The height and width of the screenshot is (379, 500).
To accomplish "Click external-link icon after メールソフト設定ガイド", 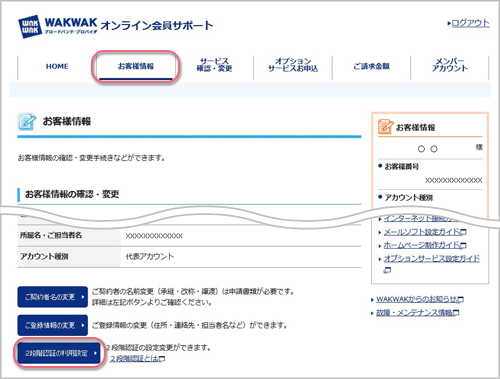I will (x=463, y=232).
